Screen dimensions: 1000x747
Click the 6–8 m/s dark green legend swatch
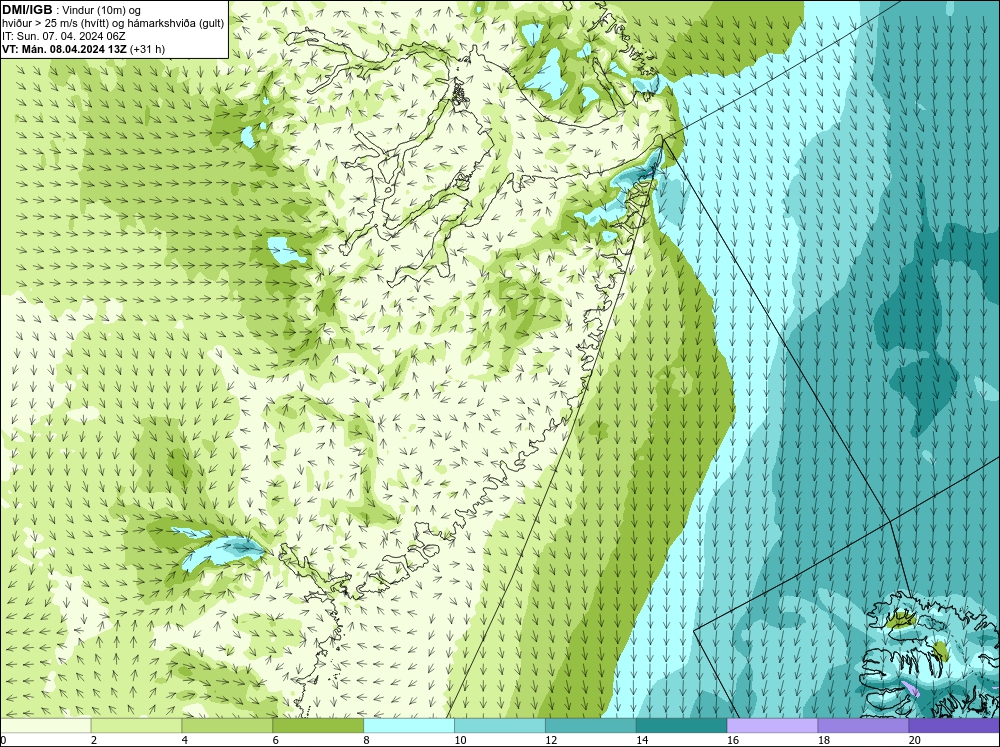pyautogui.click(x=318, y=726)
